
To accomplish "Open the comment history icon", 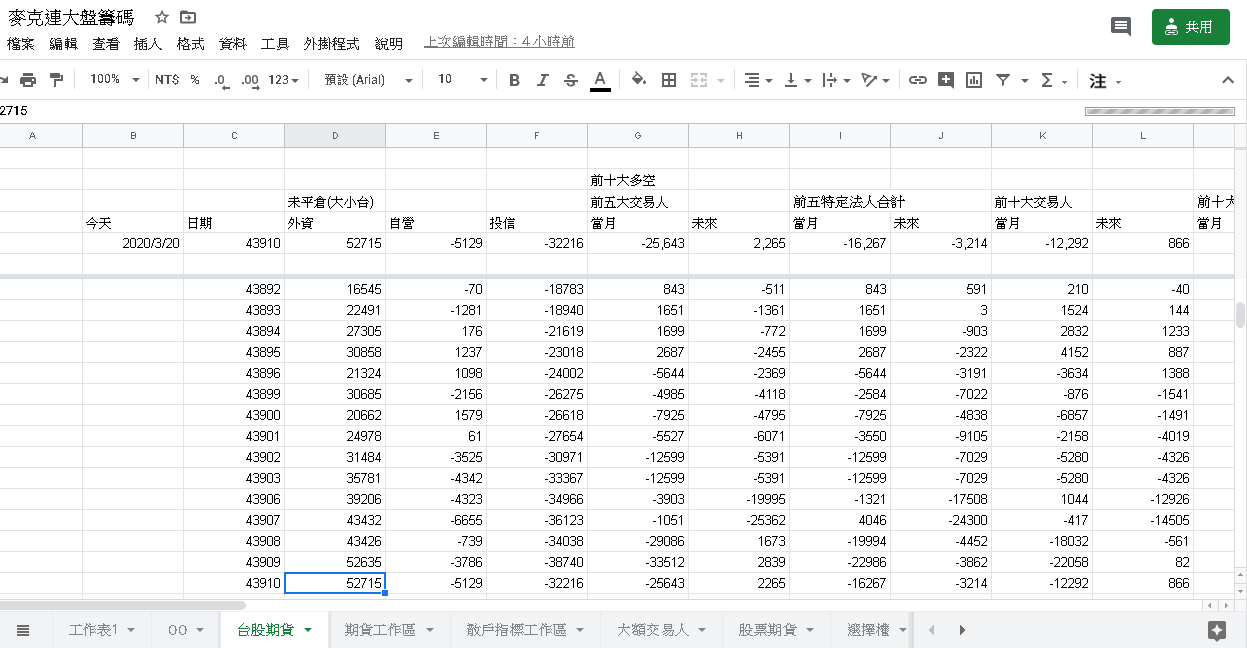I will point(1121,27).
